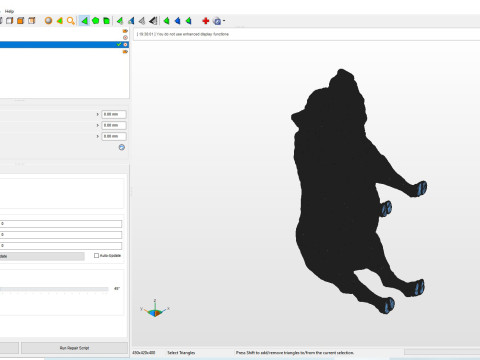480x360 pixels.
Task: Click the orange tag icon on the first tree row
Action: point(125,31)
